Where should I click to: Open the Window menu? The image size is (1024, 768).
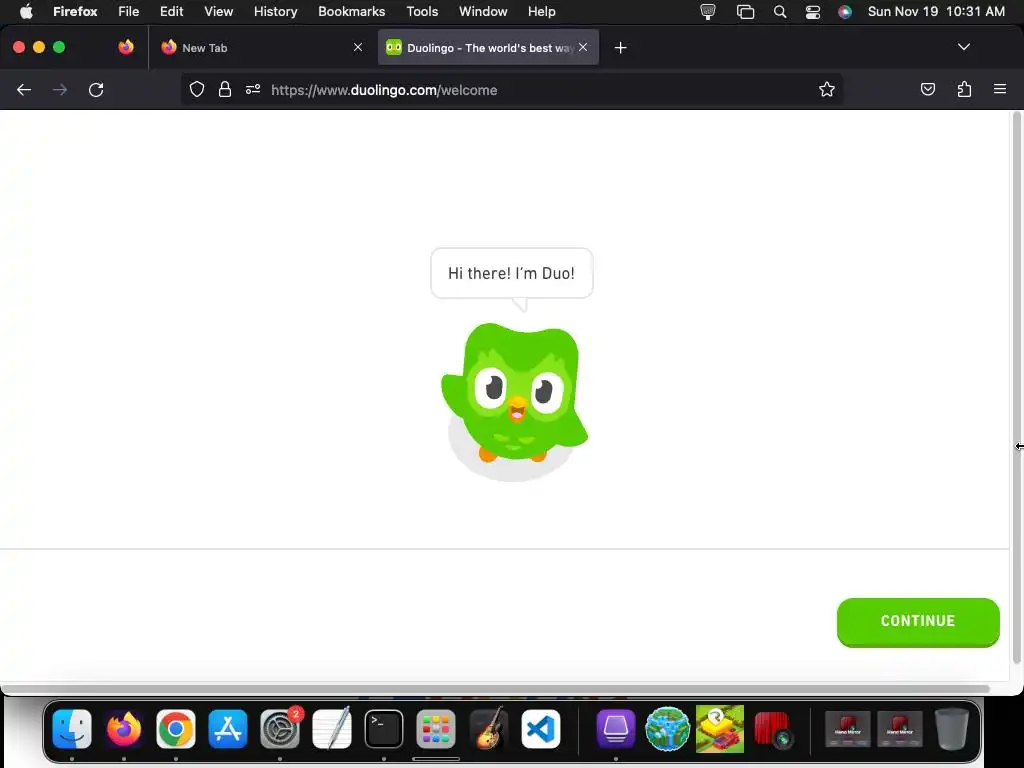tap(483, 12)
